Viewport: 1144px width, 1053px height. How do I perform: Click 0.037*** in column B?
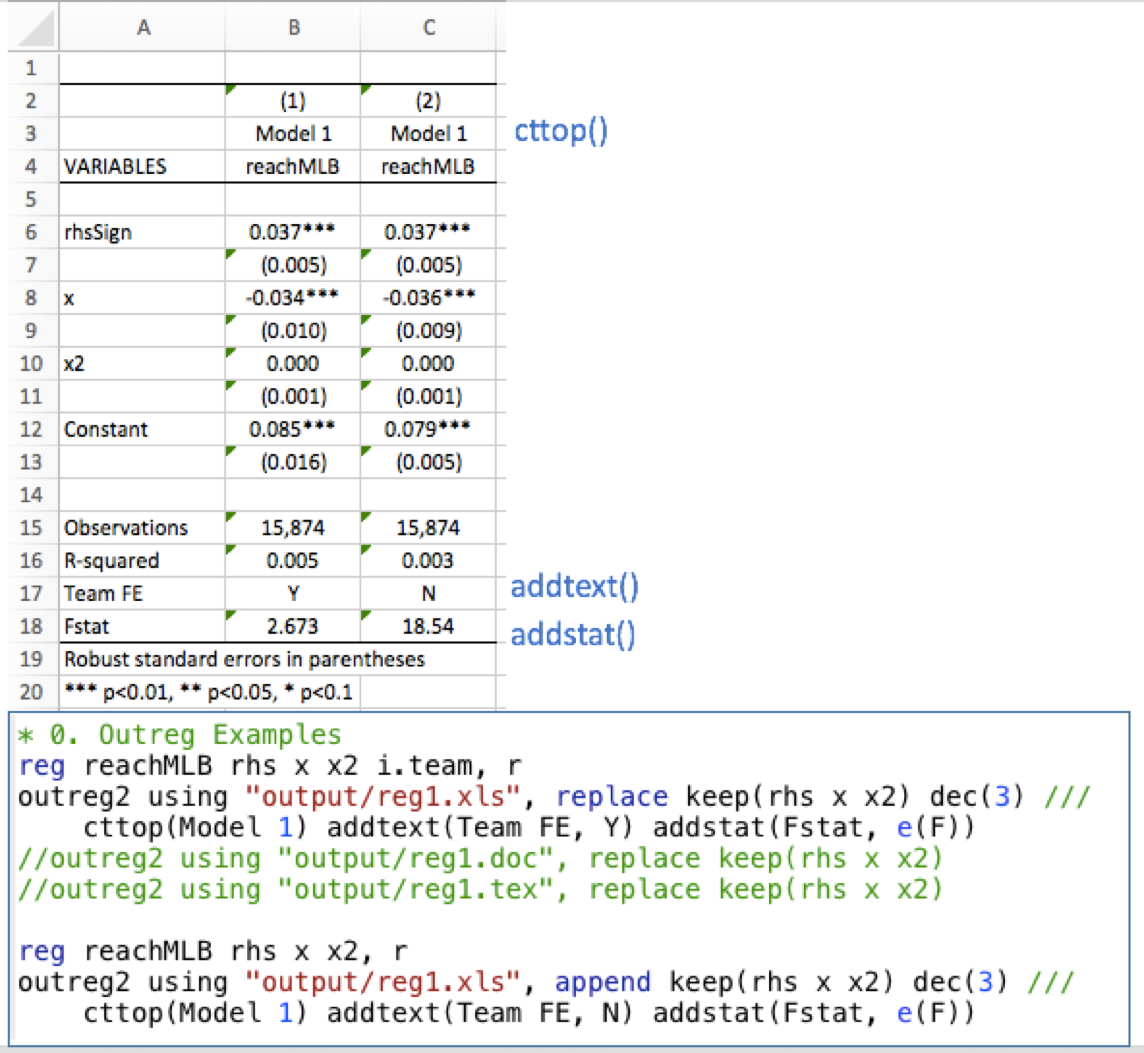click(x=293, y=232)
